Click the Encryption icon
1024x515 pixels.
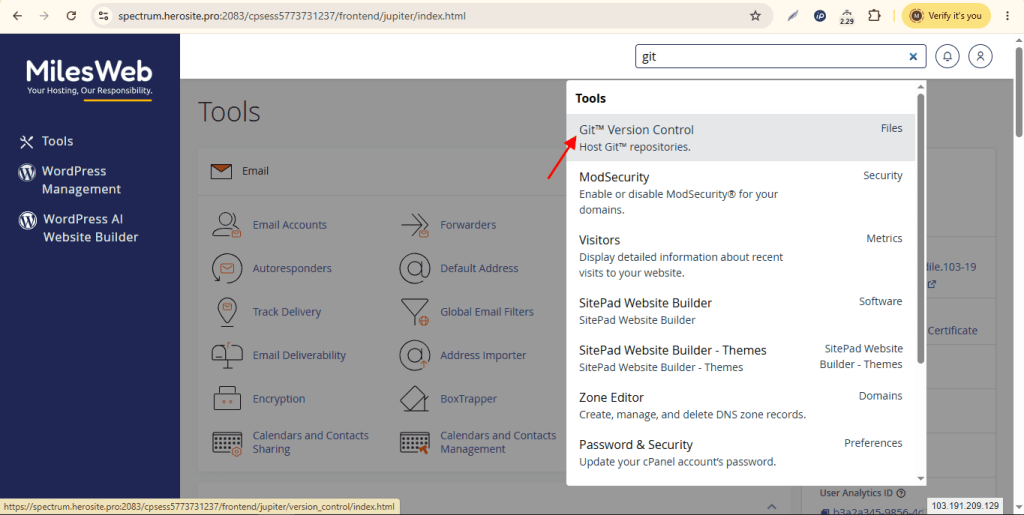click(227, 399)
